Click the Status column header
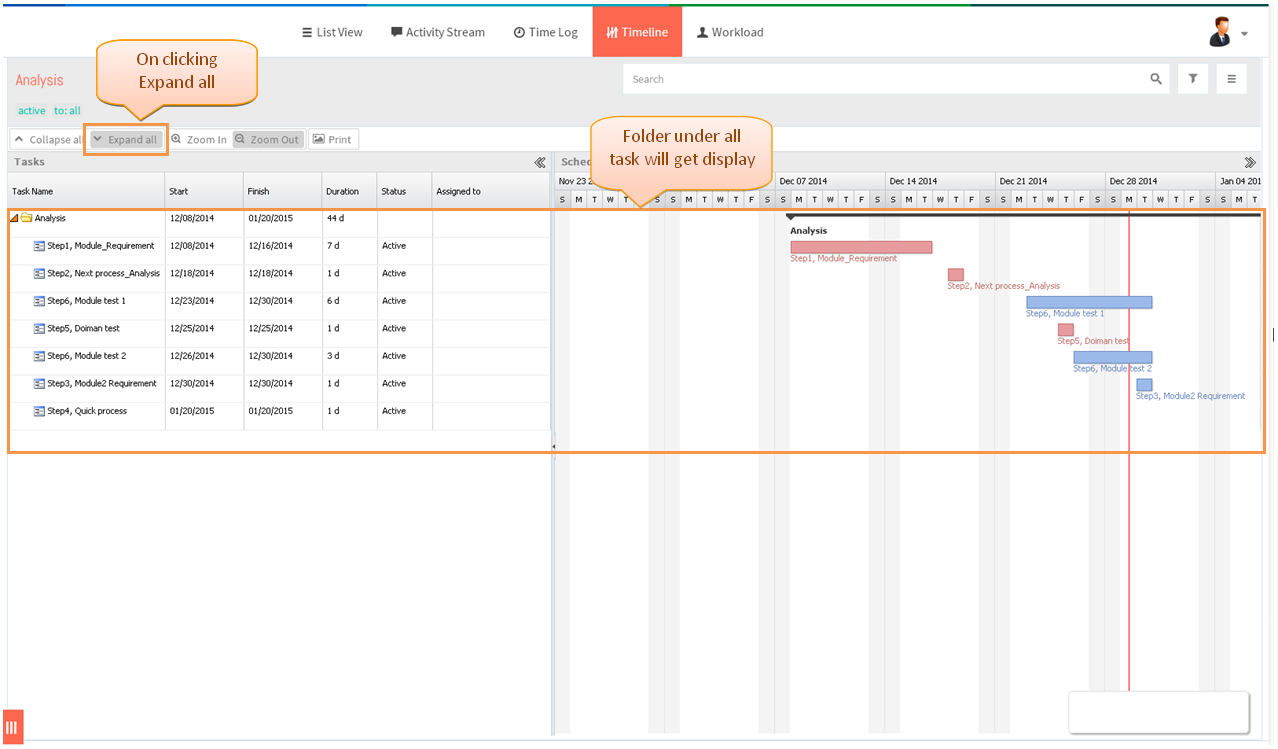Viewport: 1278px width, 749px height. click(404, 191)
